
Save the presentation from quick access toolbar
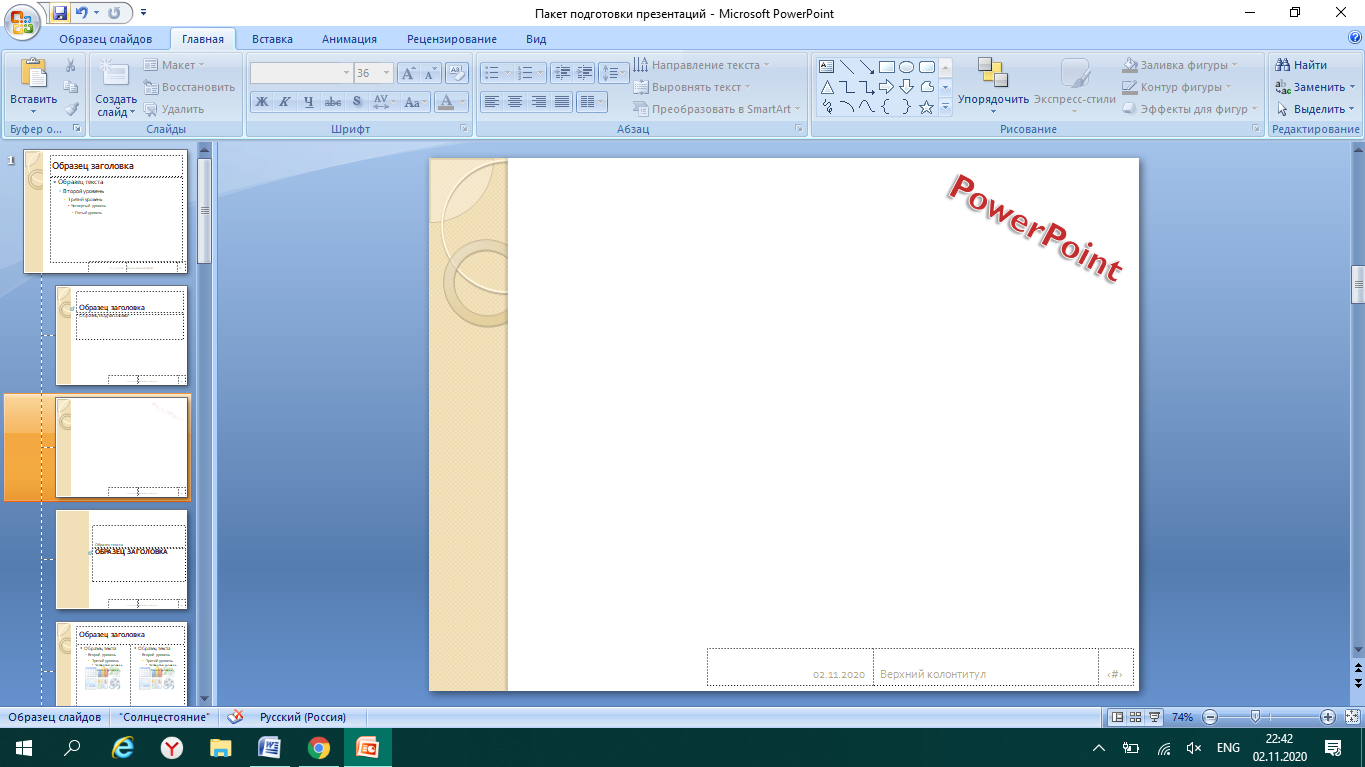pos(60,13)
